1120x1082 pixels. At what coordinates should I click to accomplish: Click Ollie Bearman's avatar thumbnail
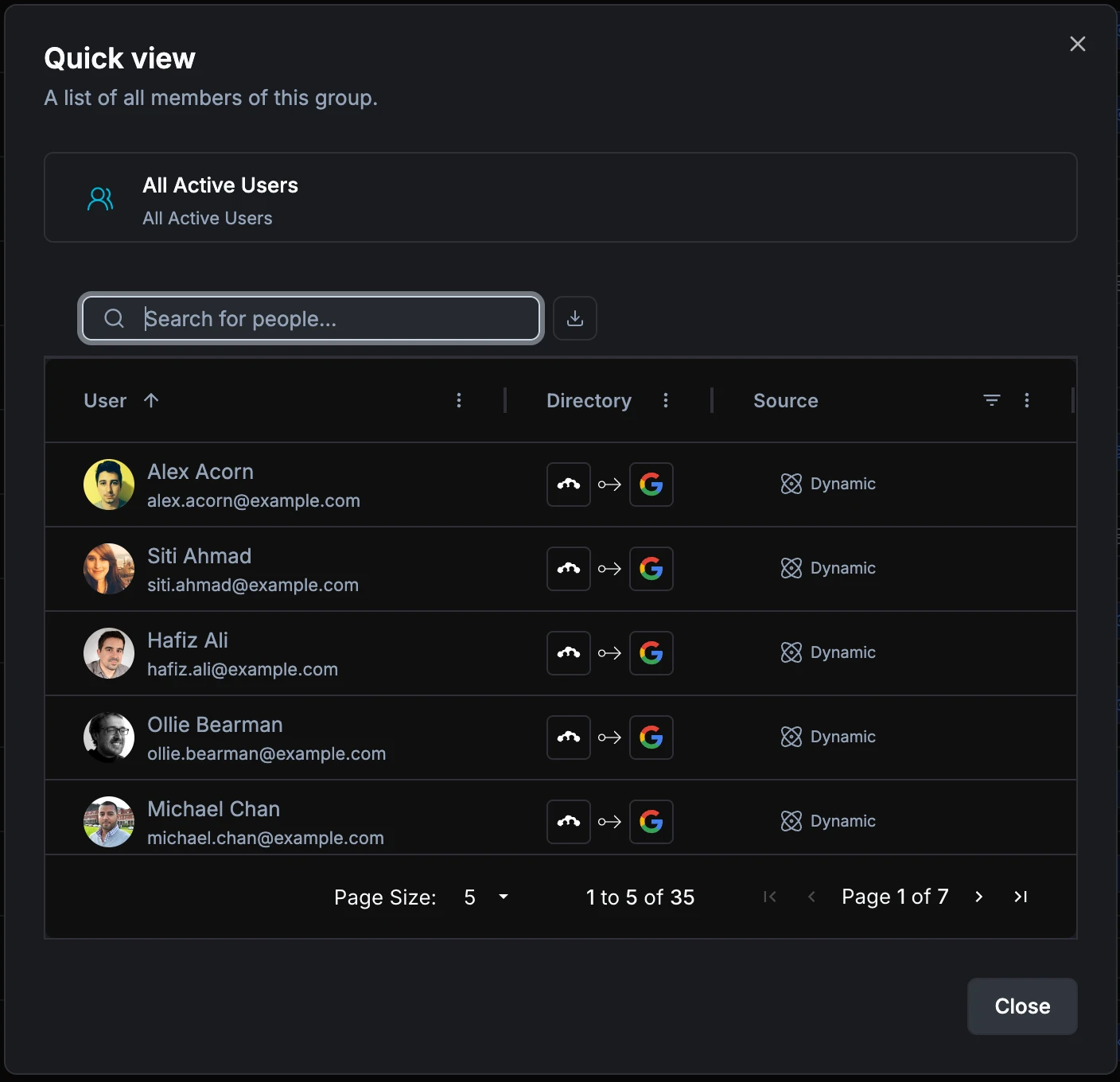(x=109, y=738)
